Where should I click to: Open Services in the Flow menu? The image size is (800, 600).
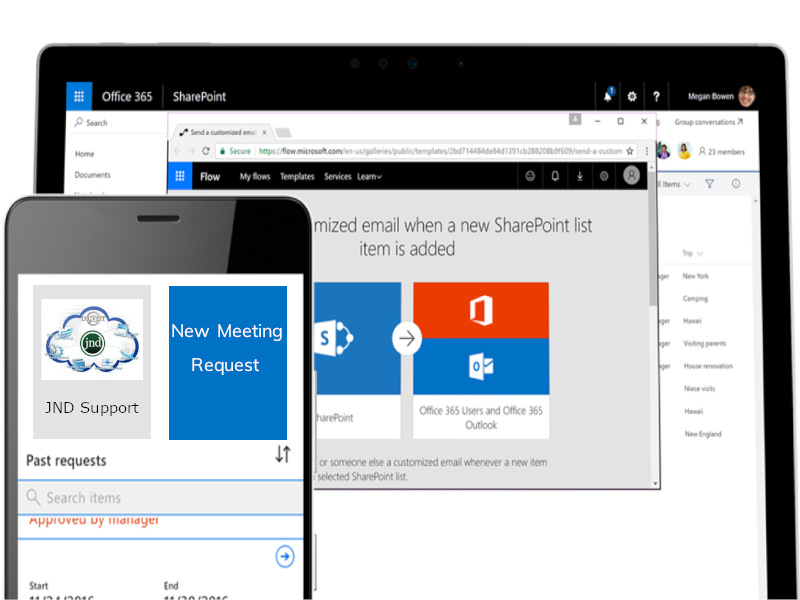pos(337,177)
